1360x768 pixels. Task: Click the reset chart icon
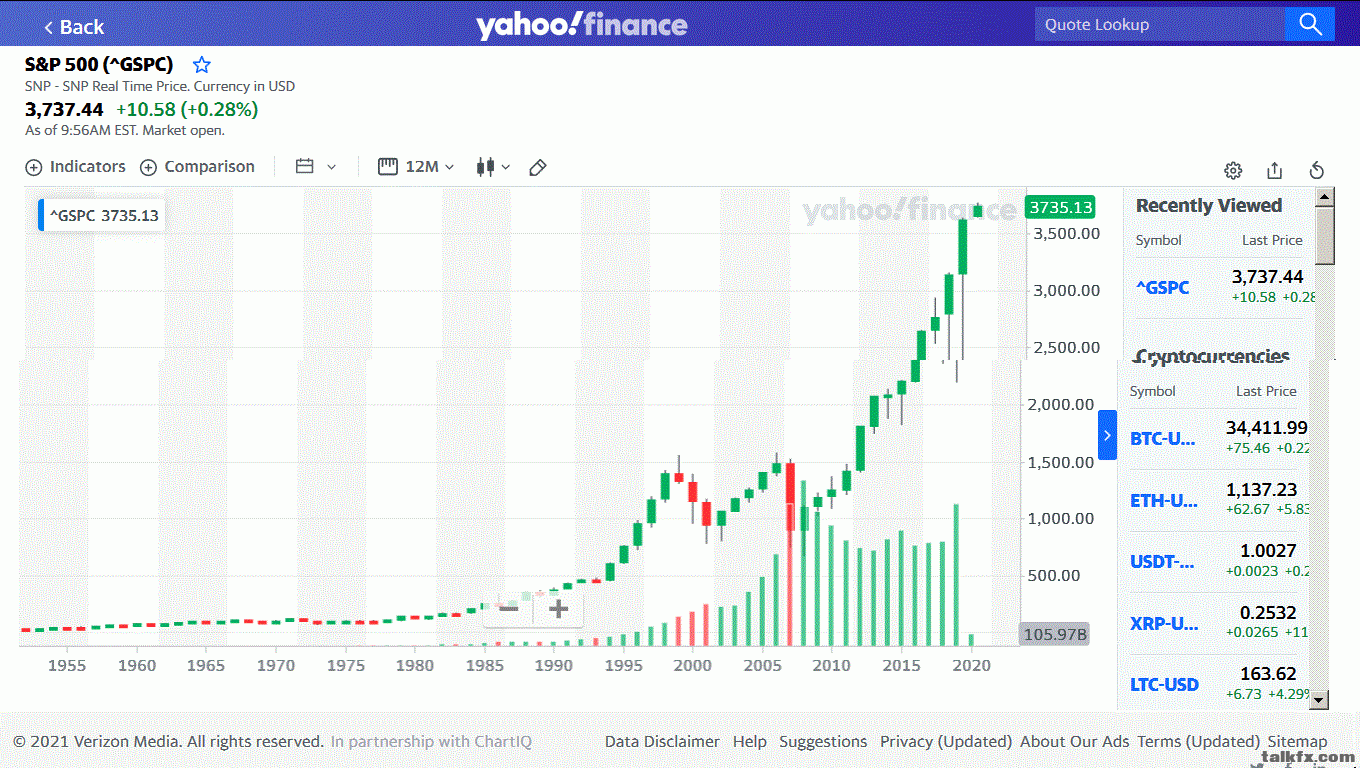coord(1317,170)
